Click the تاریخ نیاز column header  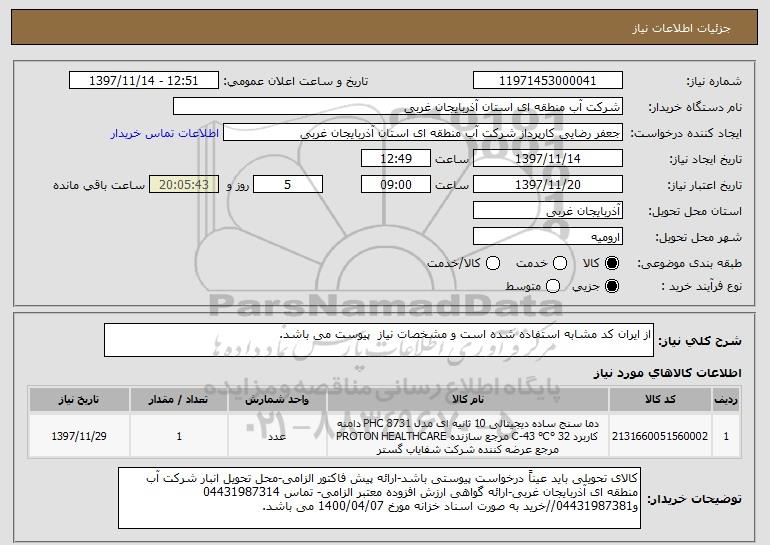click(x=79, y=399)
